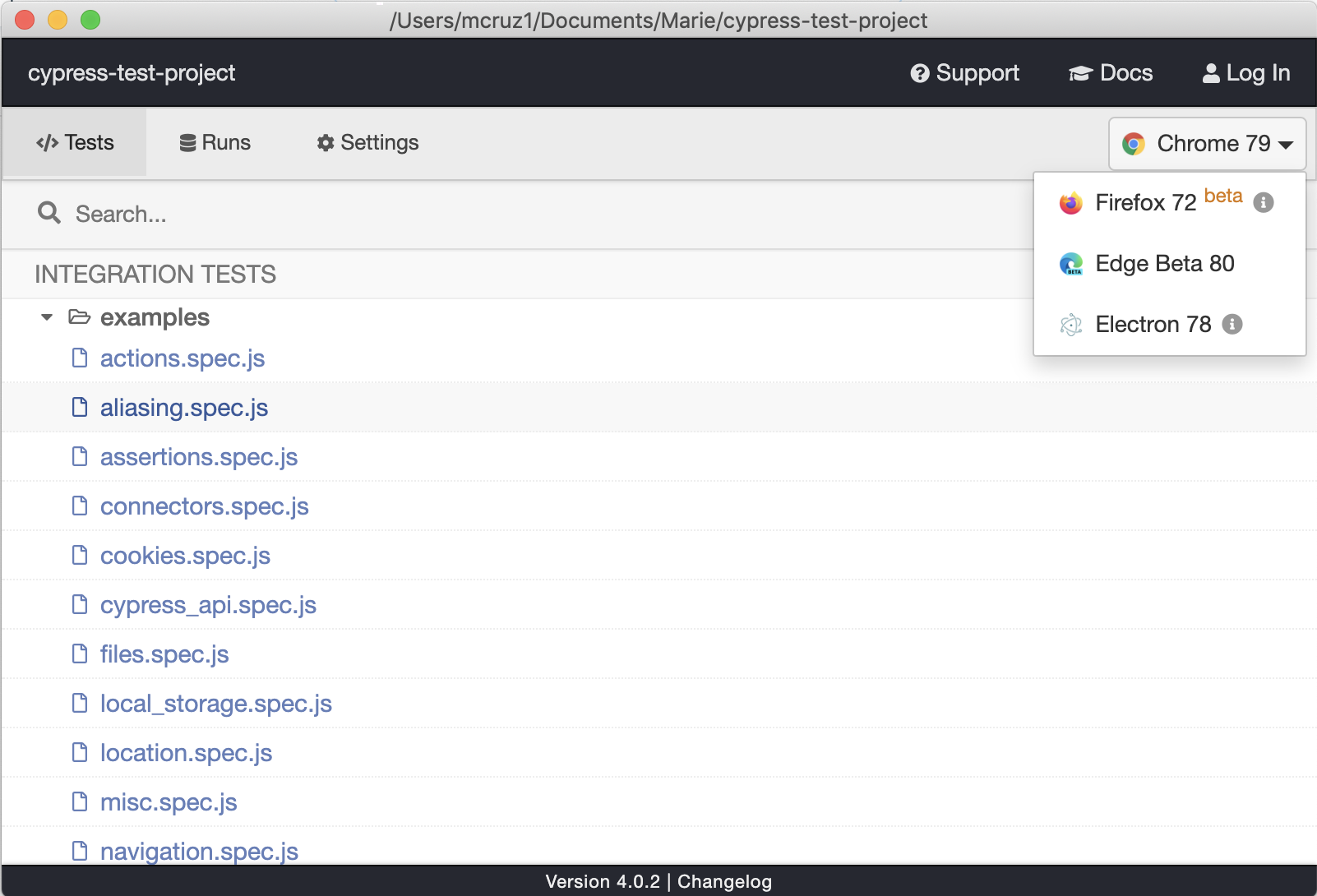1317x896 pixels.
Task: Click the examples open-folder icon
Action: (x=79, y=316)
